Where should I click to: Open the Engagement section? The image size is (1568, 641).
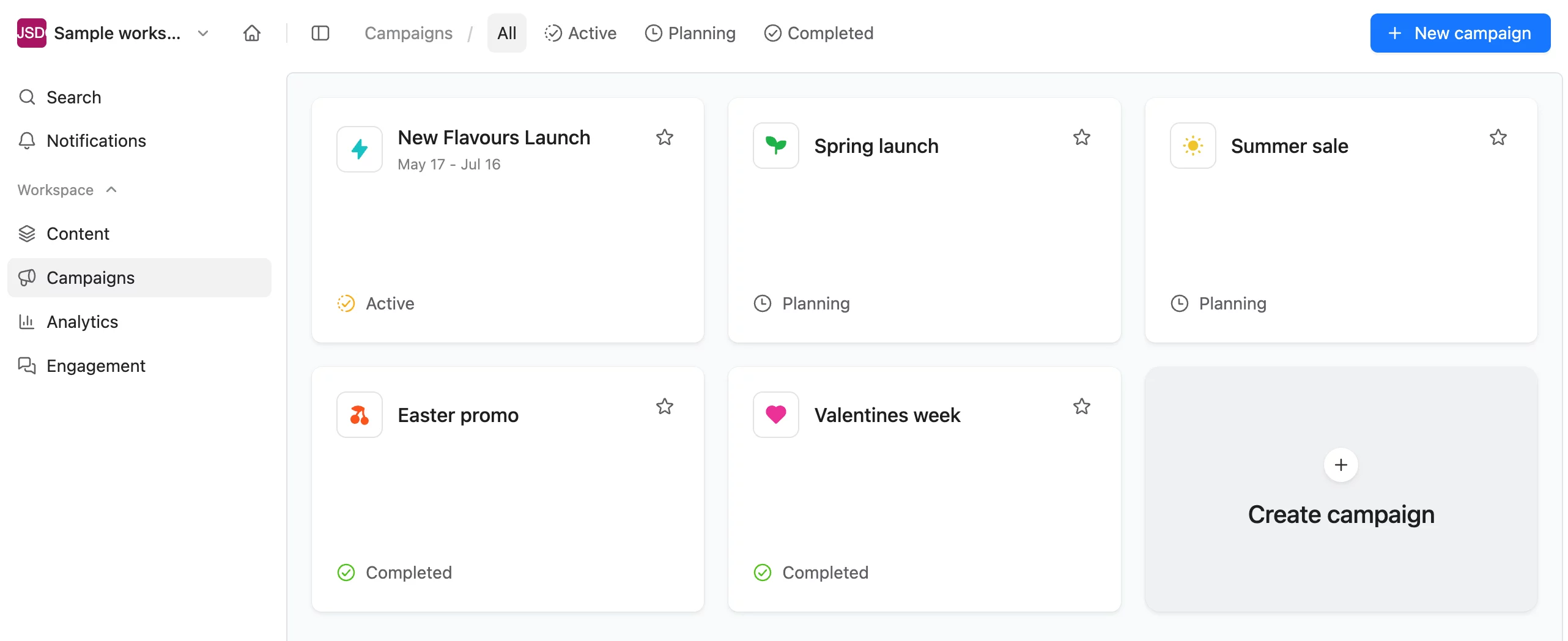(95, 365)
